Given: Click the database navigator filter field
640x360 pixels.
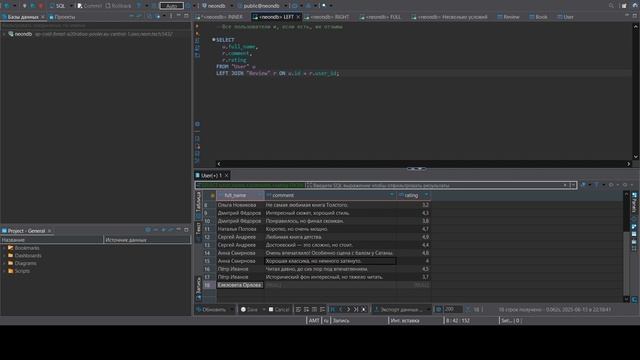Looking at the screenshot, I should pos(96,26).
